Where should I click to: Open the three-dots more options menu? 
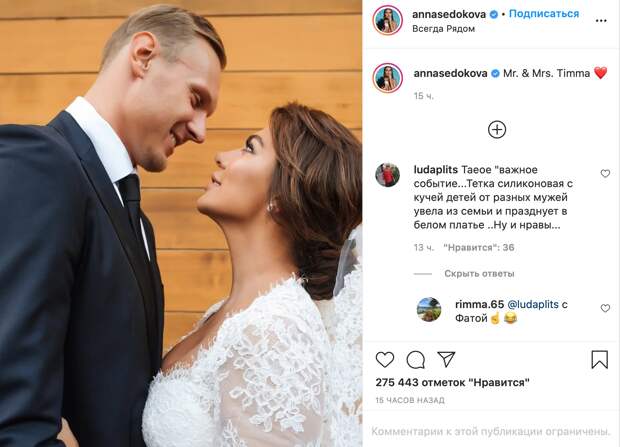(601, 21)
